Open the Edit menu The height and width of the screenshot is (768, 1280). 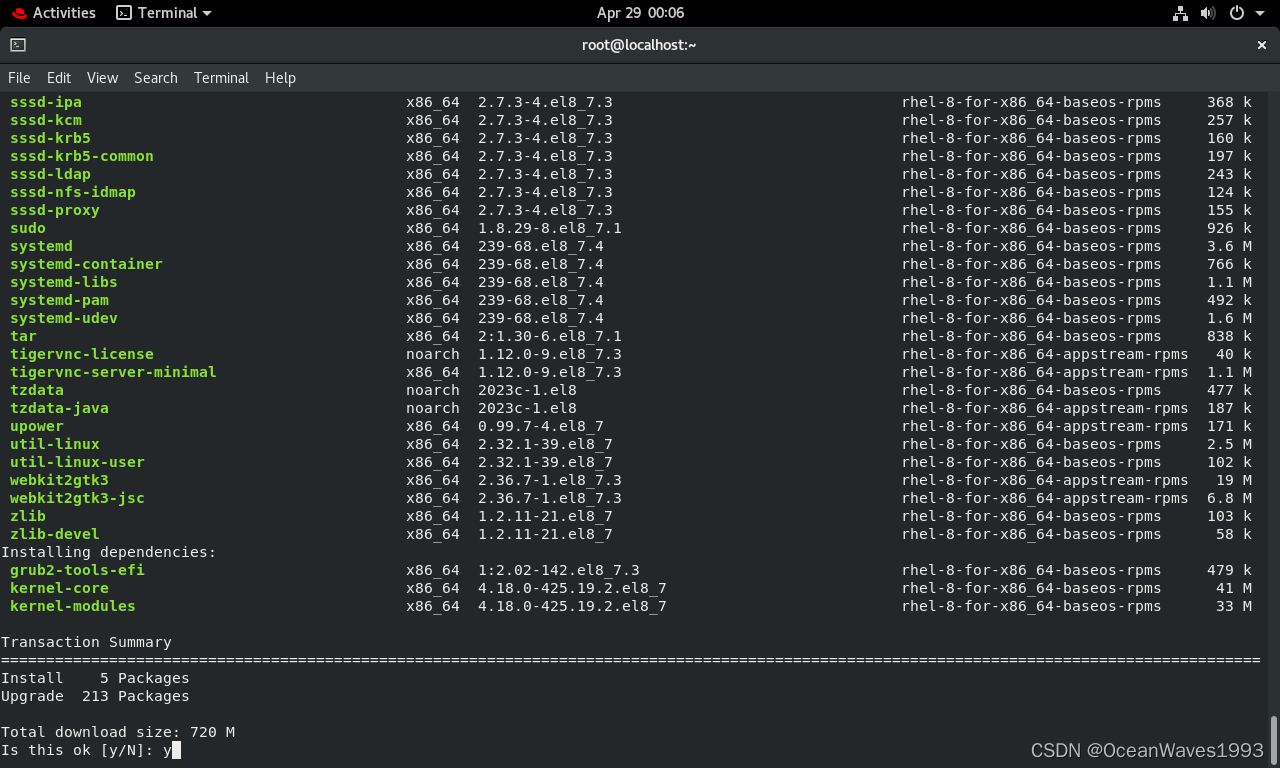click(x=59, y=78)
